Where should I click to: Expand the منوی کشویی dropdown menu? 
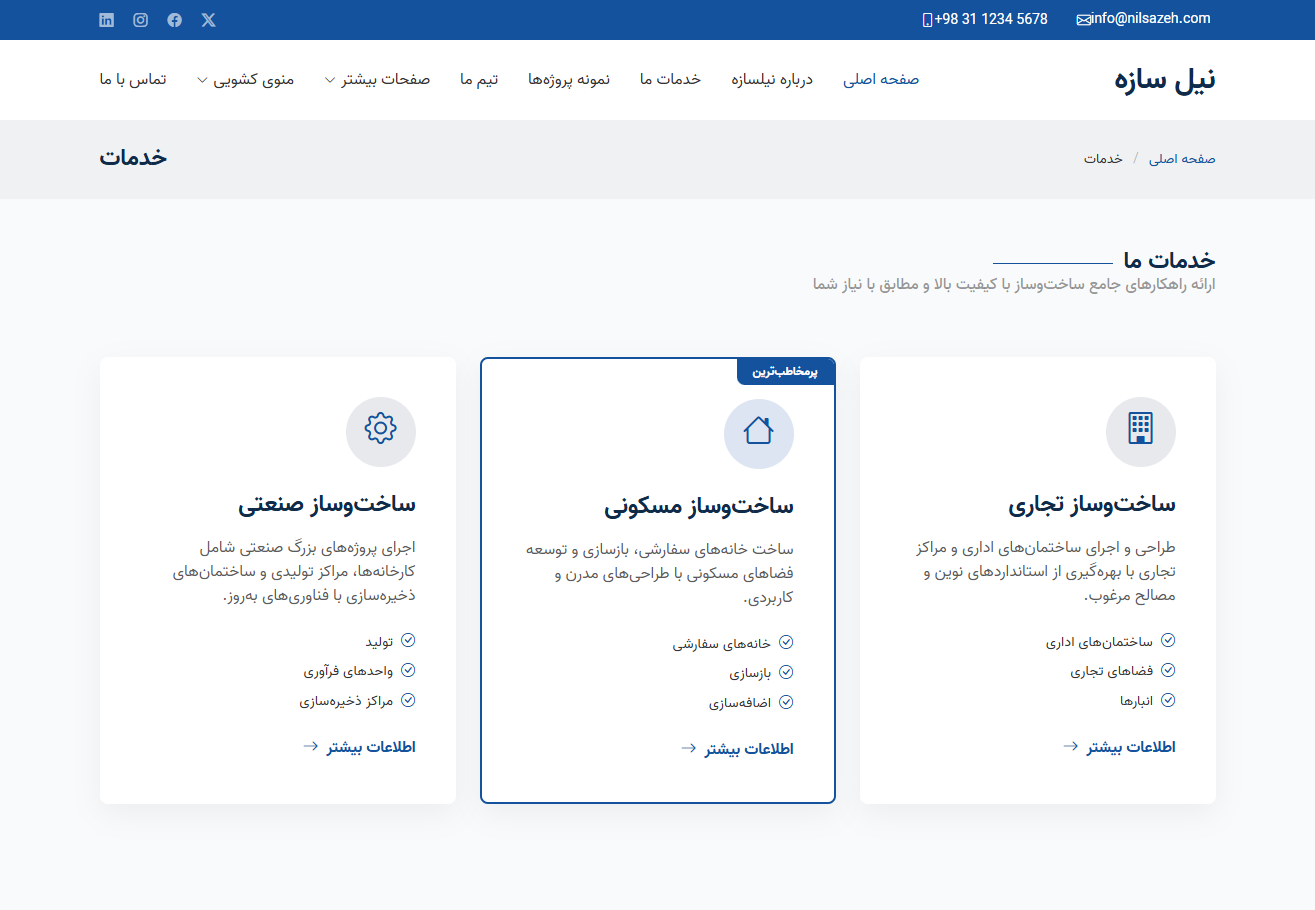[246, 80]
